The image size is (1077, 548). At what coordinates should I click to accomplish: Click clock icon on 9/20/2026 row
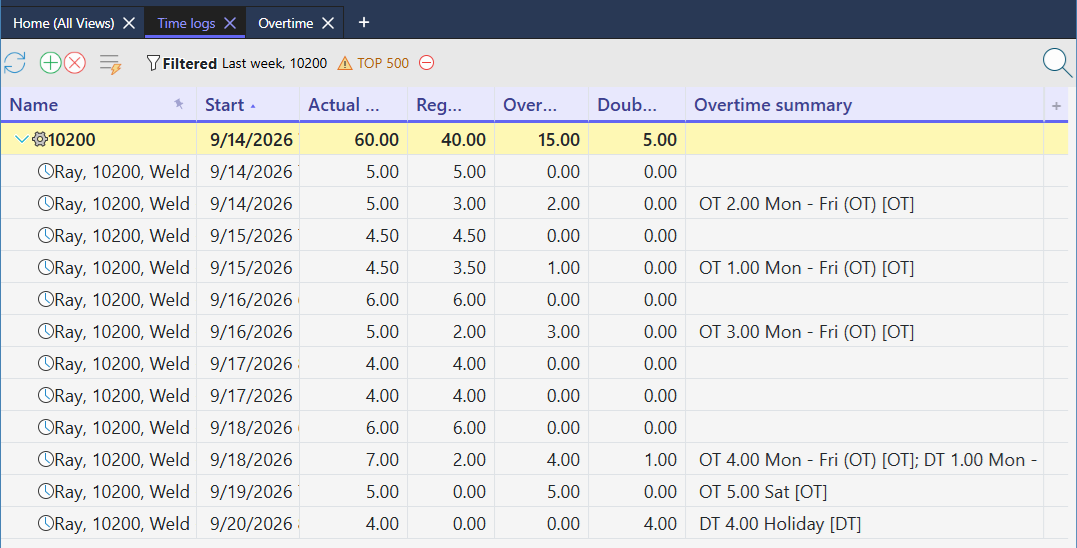point(45,524)
